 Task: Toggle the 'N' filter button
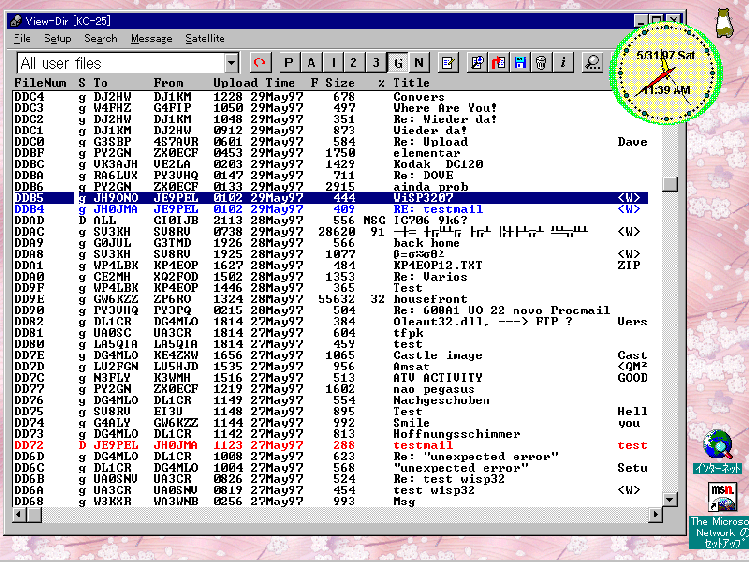point(419,63)
